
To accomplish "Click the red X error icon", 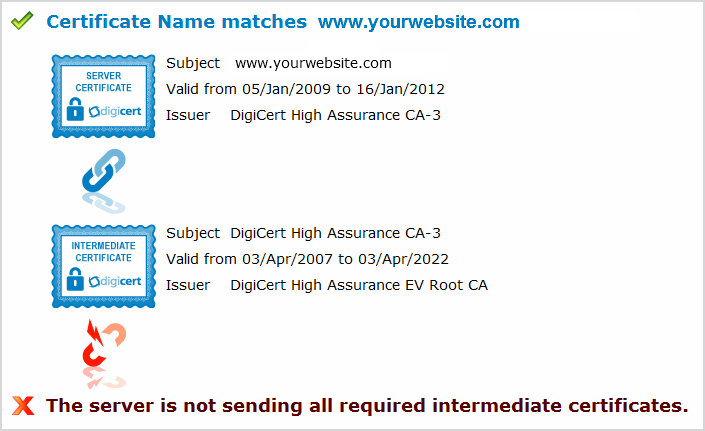I will click(23, 405).
